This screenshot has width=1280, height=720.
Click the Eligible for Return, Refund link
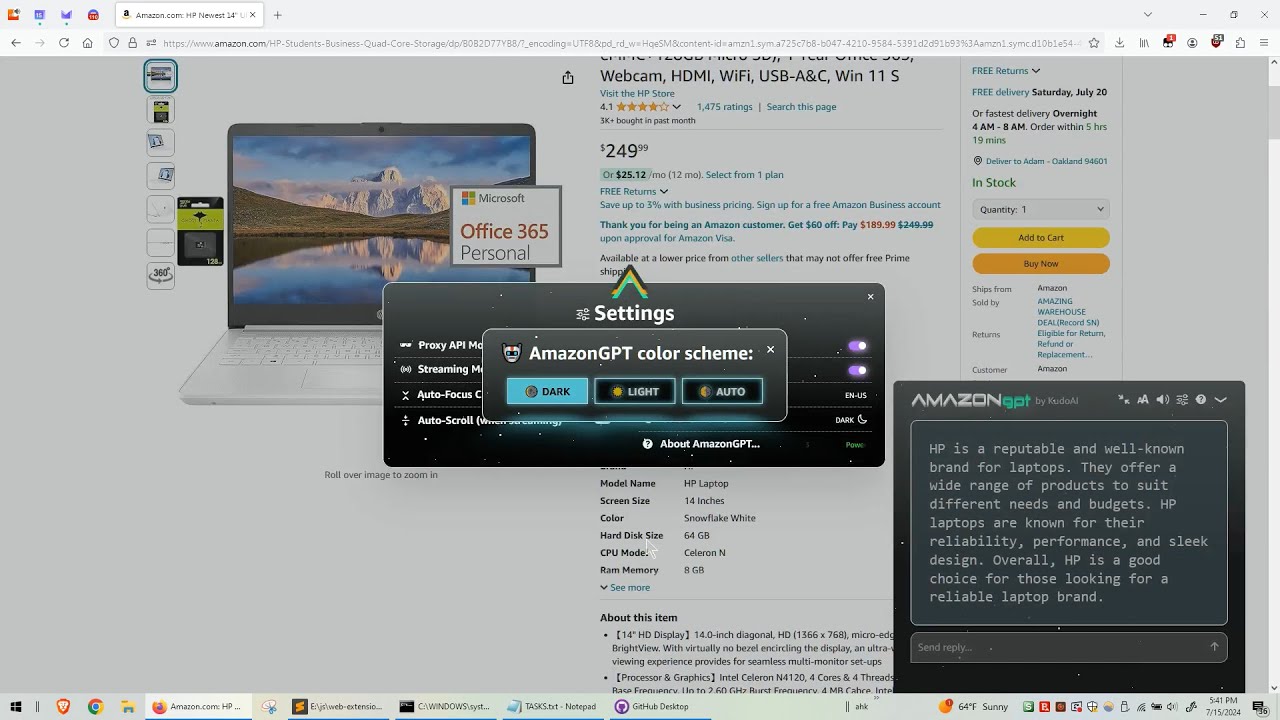(x=1071, y=344)
